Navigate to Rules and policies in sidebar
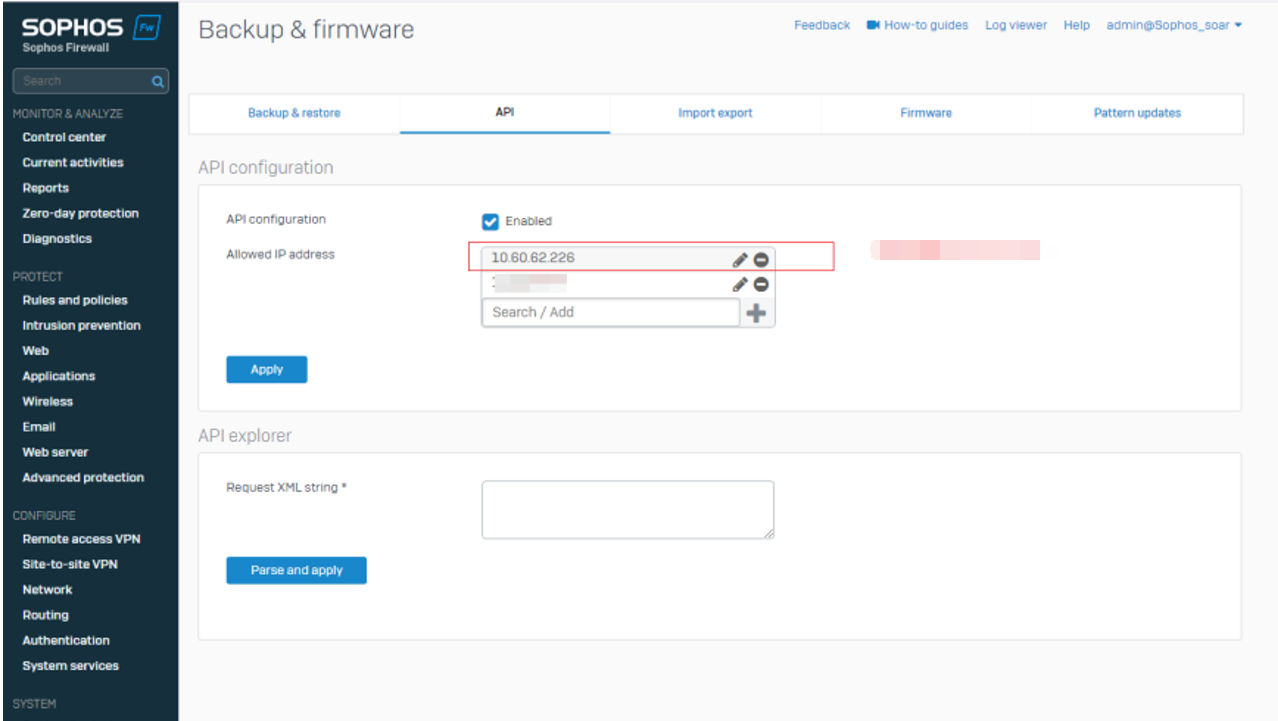 (x=75, y=300)
